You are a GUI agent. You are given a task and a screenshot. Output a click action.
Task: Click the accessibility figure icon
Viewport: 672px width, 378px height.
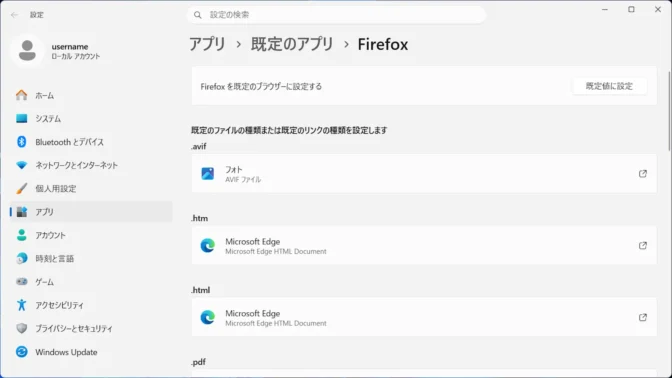(x=21, y=305)
